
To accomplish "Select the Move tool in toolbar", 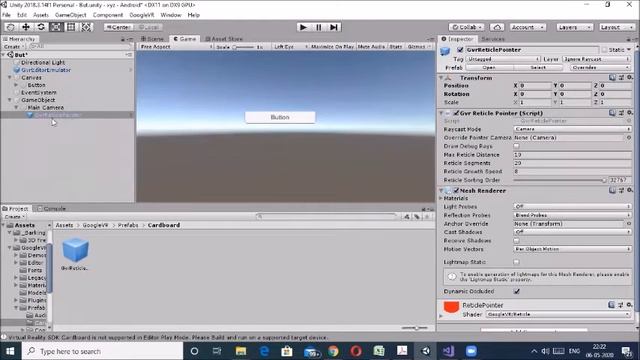I will click(26, 27).
